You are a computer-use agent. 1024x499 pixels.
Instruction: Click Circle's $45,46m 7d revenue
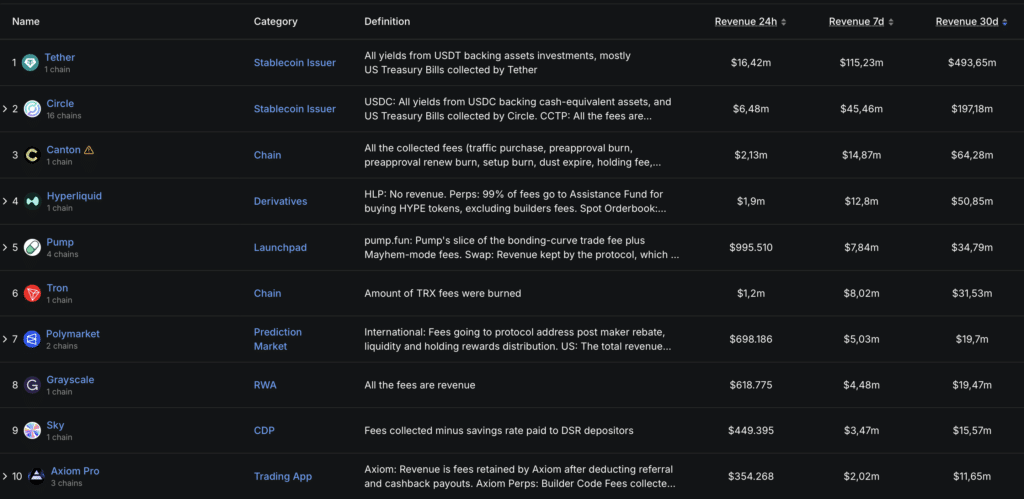861,108
